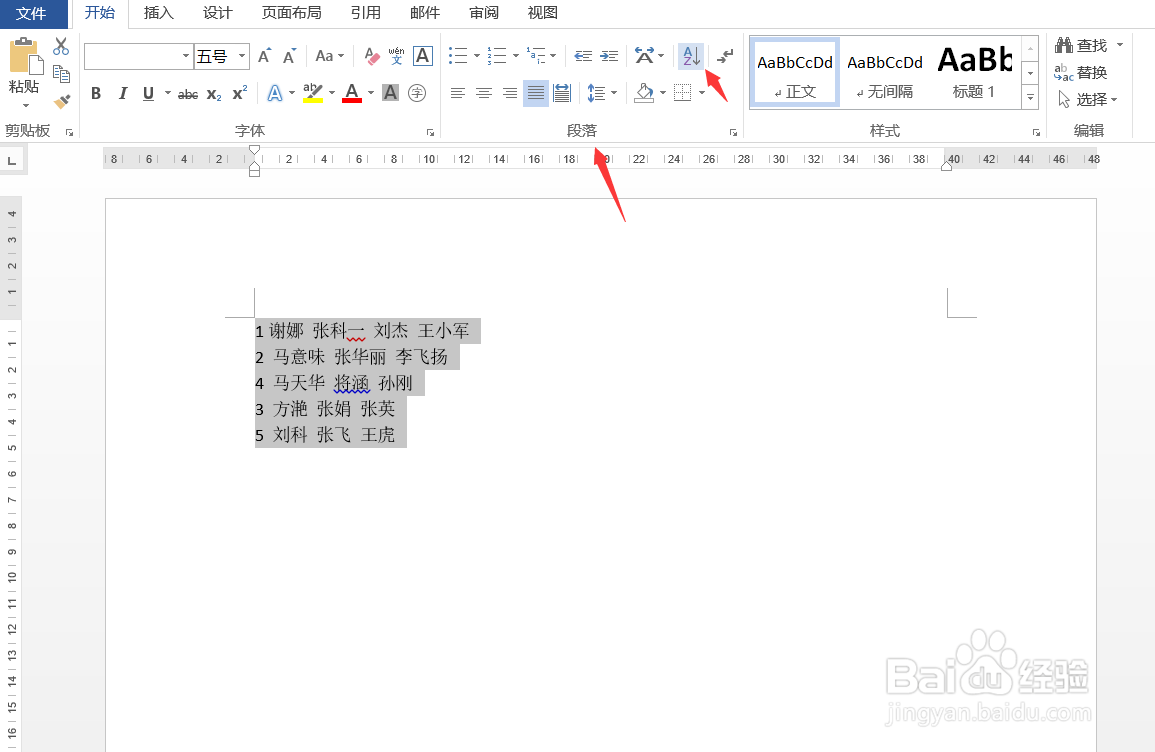Clear all formatting with eraser icon
This screenshot has height=752, width=1155.
[372, 56]
